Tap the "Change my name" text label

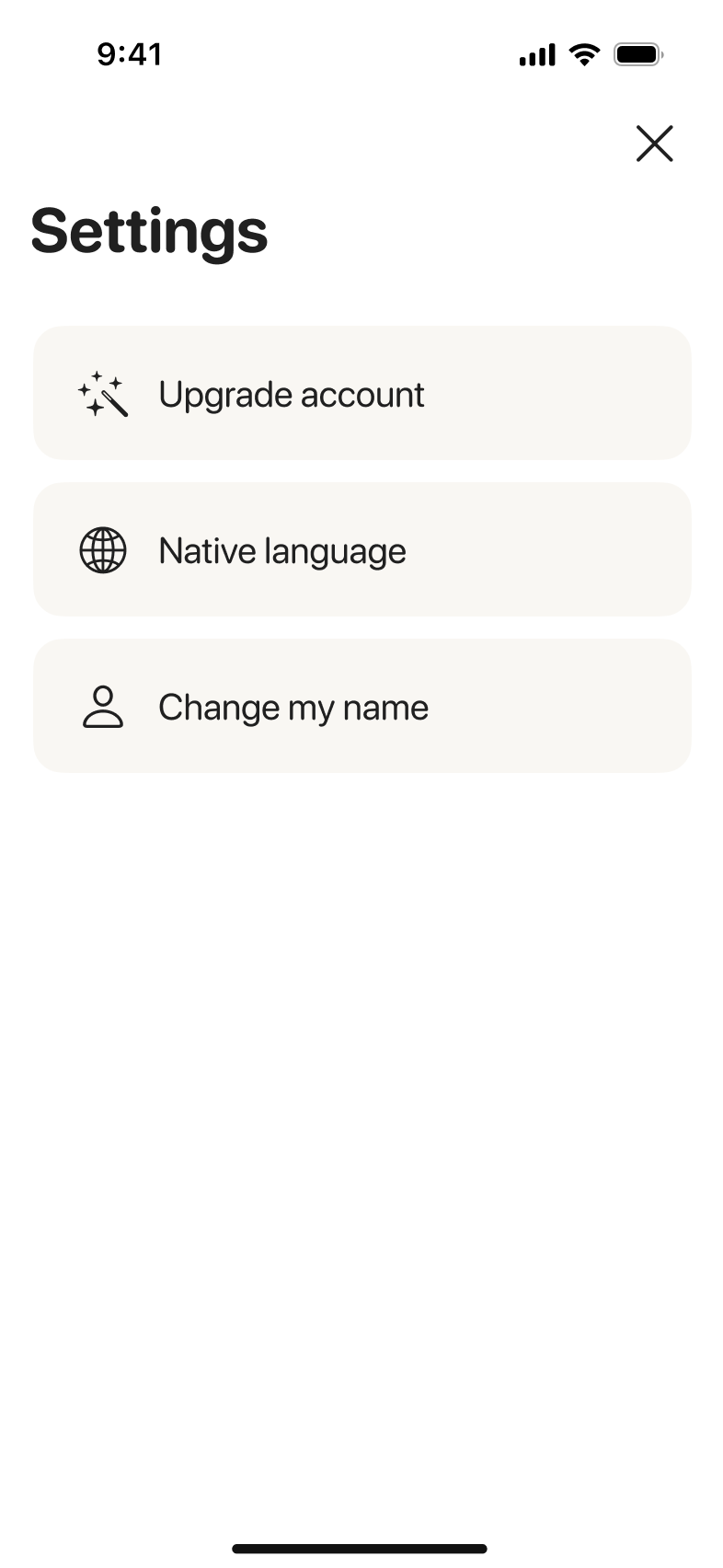(293, 708)
